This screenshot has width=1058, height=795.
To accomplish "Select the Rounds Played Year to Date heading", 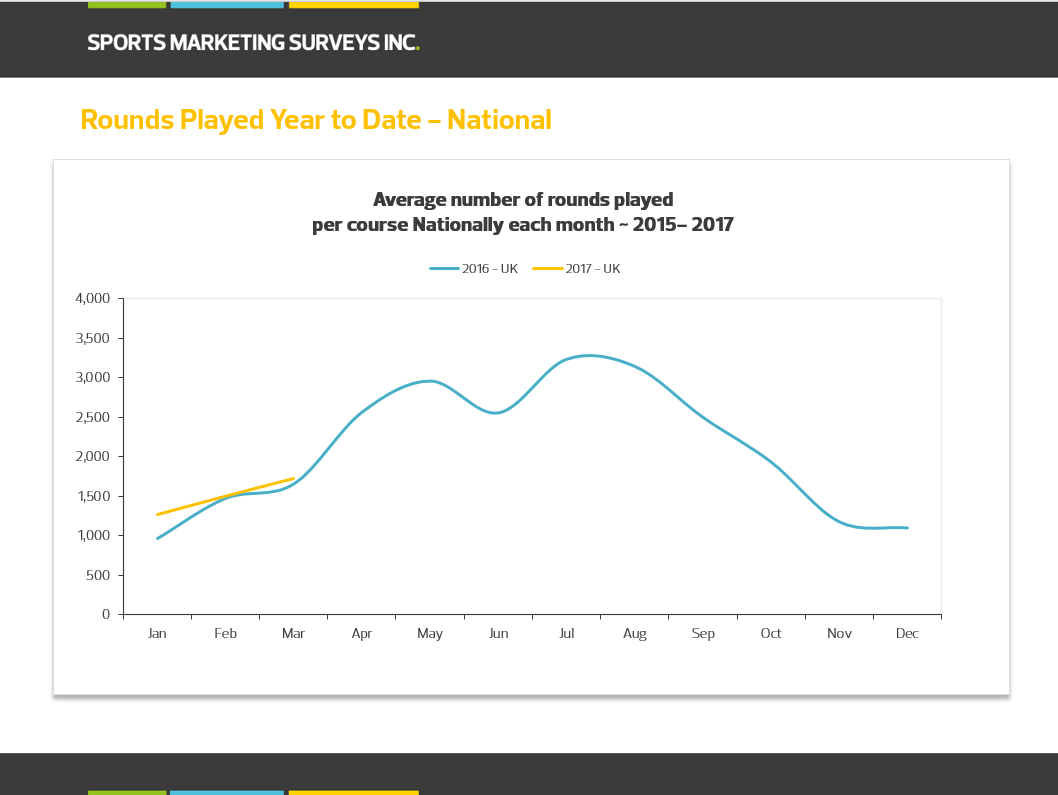I will coord(315,120).
